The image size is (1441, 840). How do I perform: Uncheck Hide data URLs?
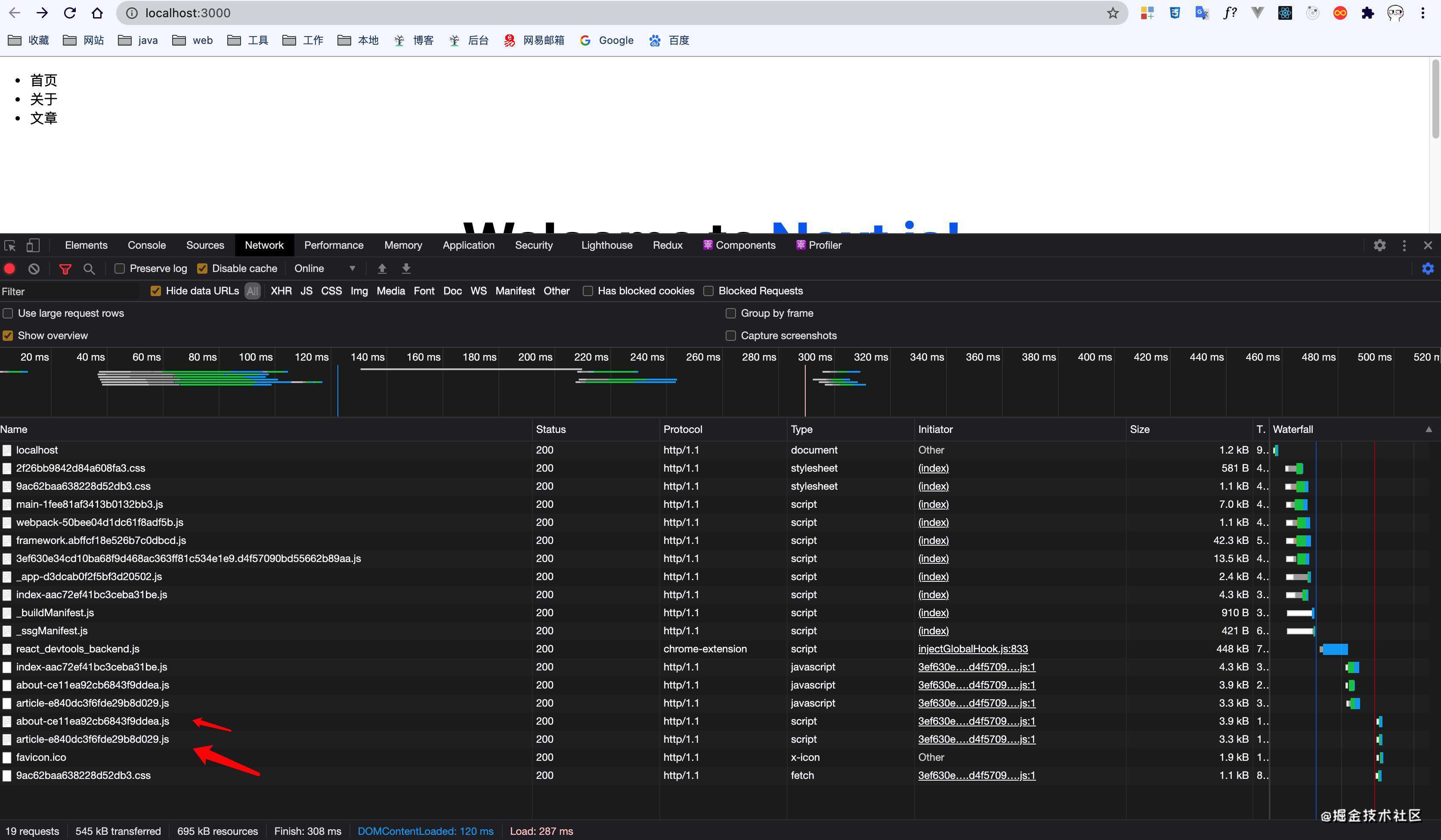point(155,291)
